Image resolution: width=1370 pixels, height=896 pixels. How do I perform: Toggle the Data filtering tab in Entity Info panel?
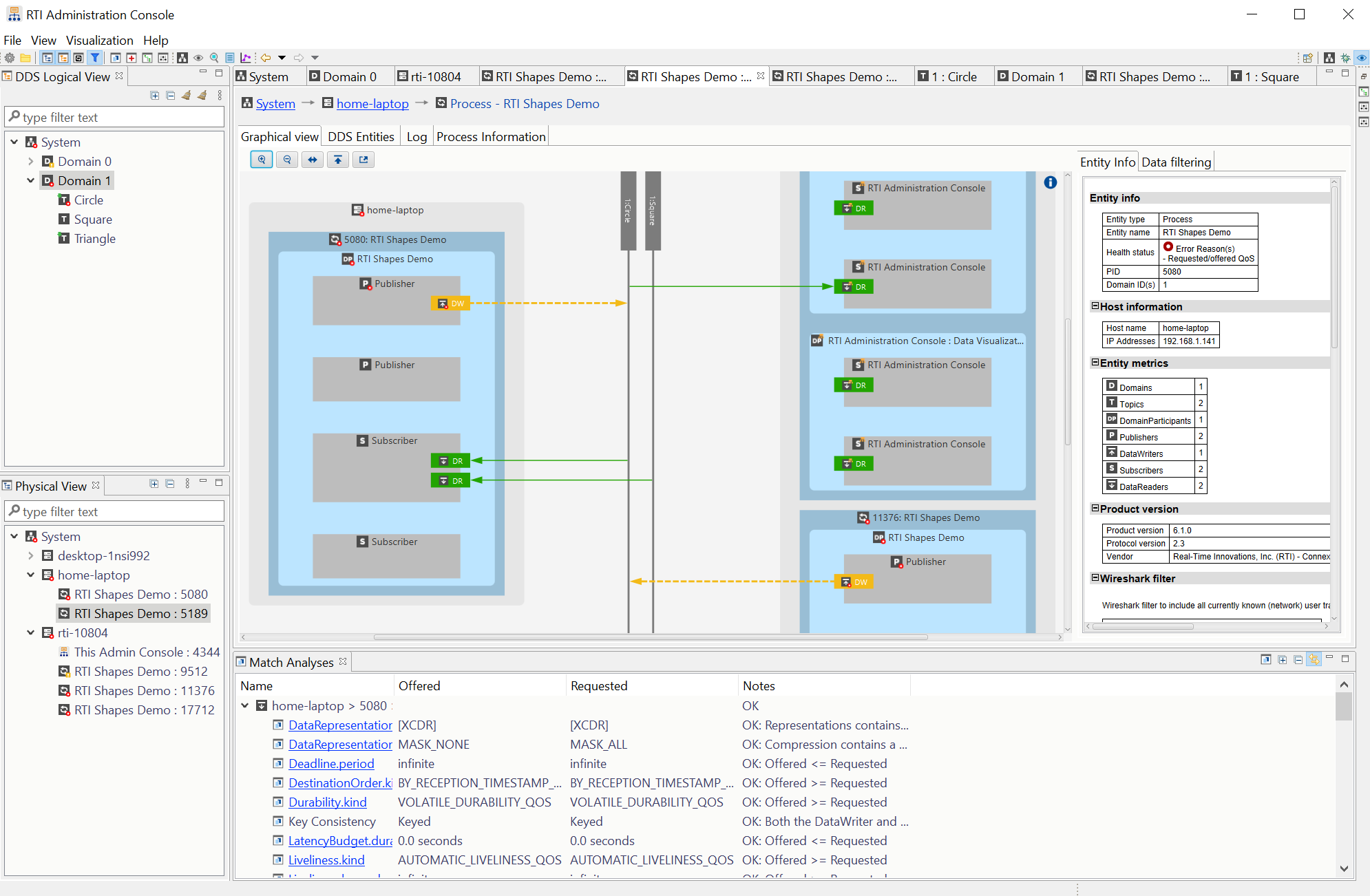1175,160
